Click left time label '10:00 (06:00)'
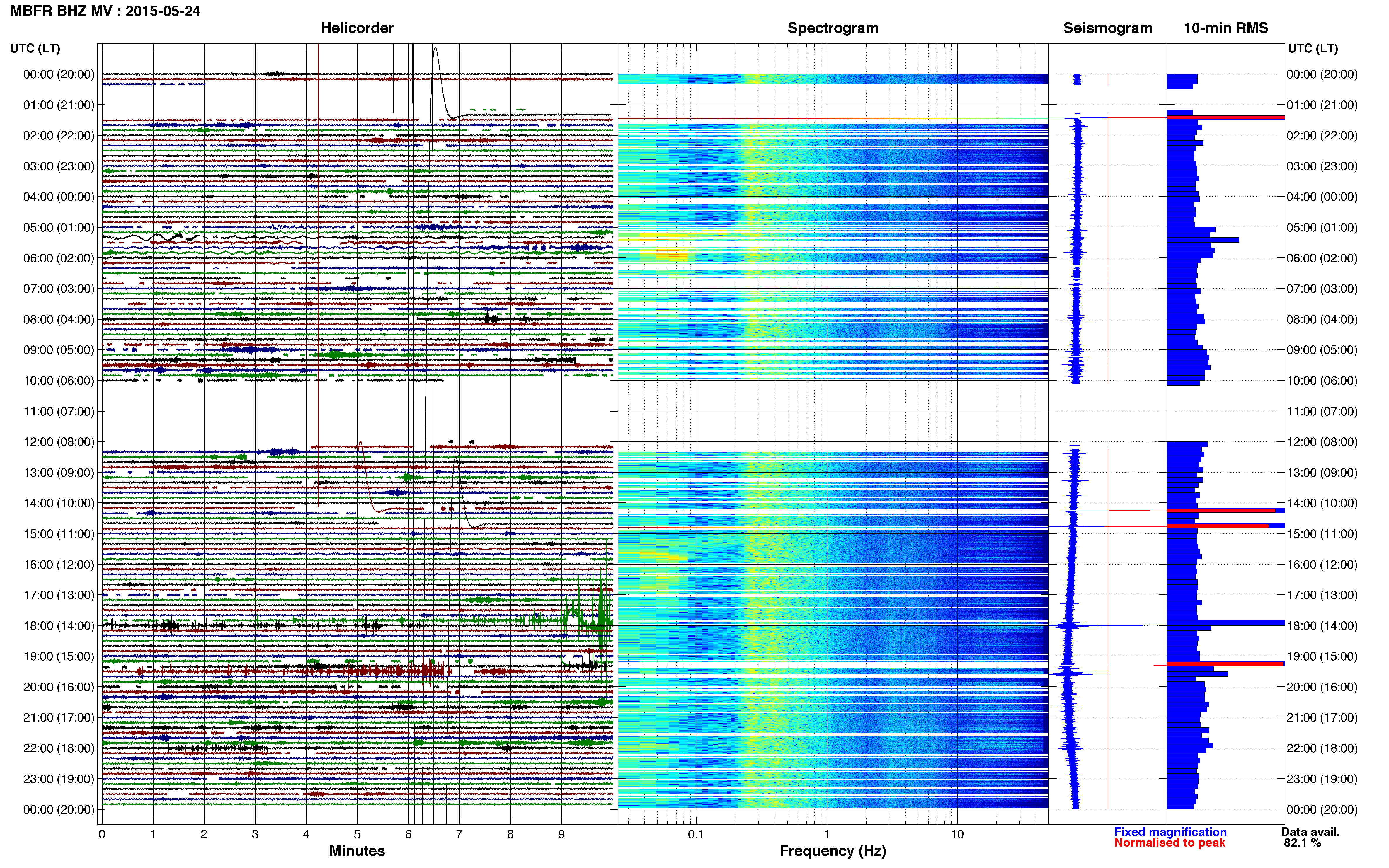The image size is (1389, 868). coord(59,381)
